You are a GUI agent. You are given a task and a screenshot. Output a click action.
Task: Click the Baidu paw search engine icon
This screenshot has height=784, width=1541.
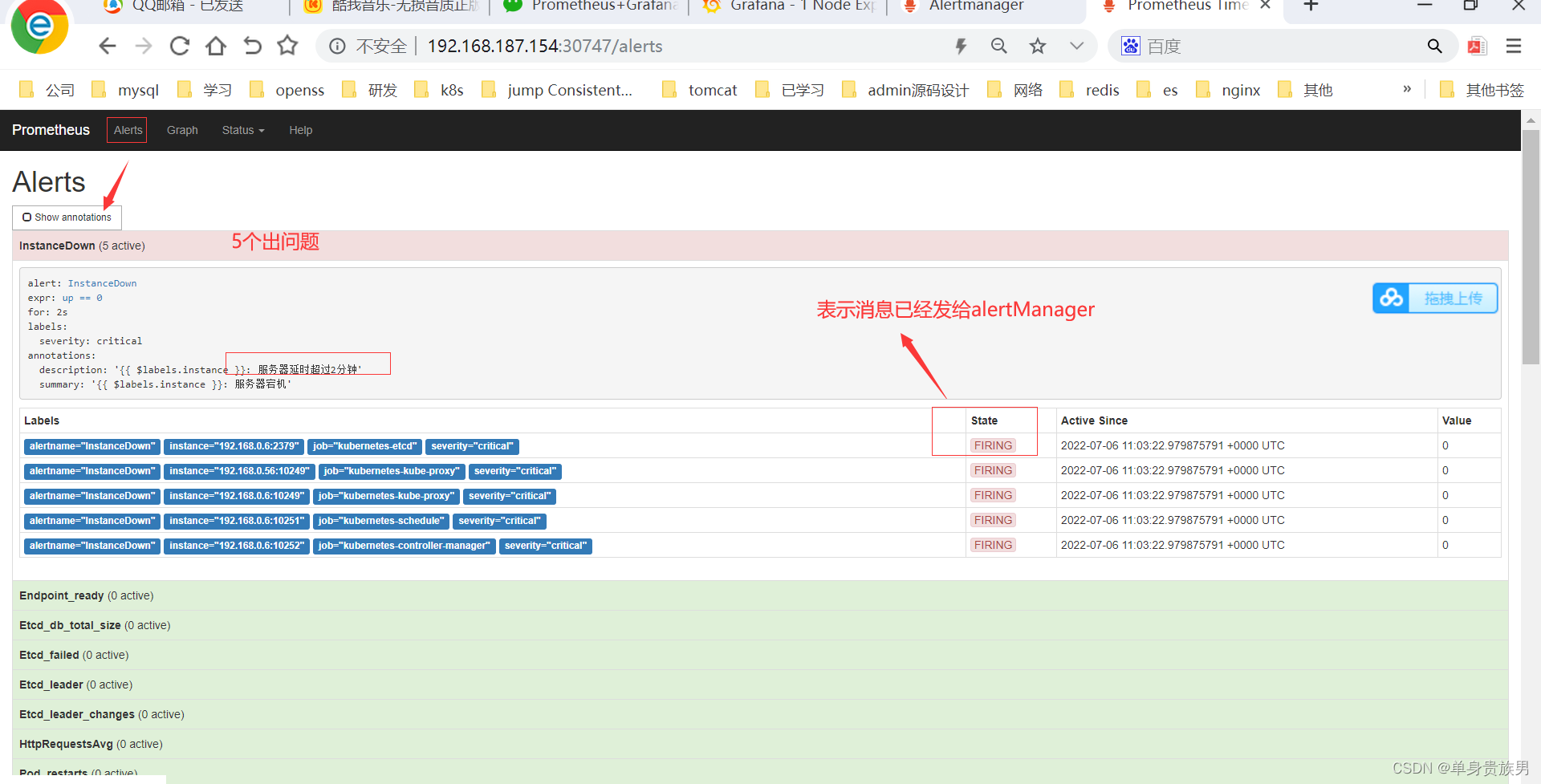point(1131,46)
